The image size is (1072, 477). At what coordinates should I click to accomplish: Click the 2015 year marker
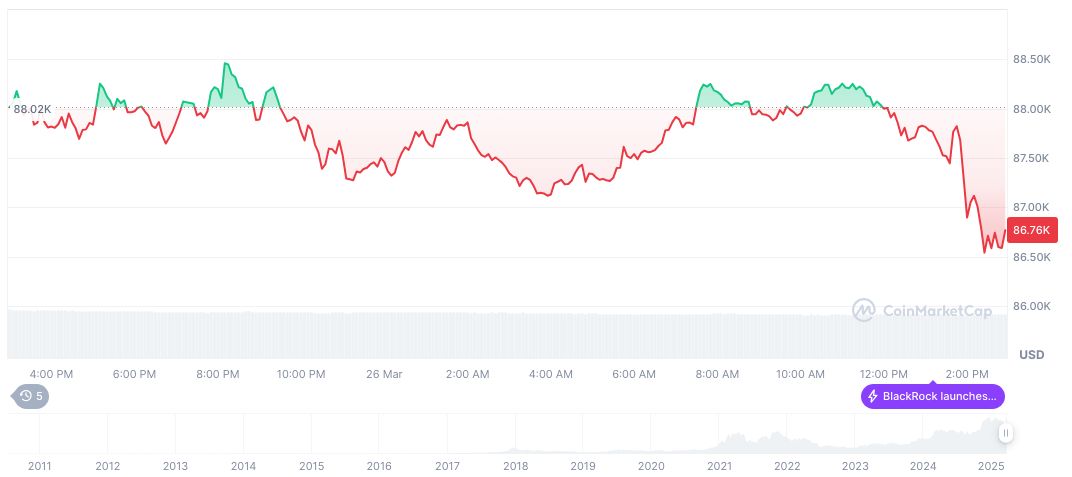coord(312,466)
